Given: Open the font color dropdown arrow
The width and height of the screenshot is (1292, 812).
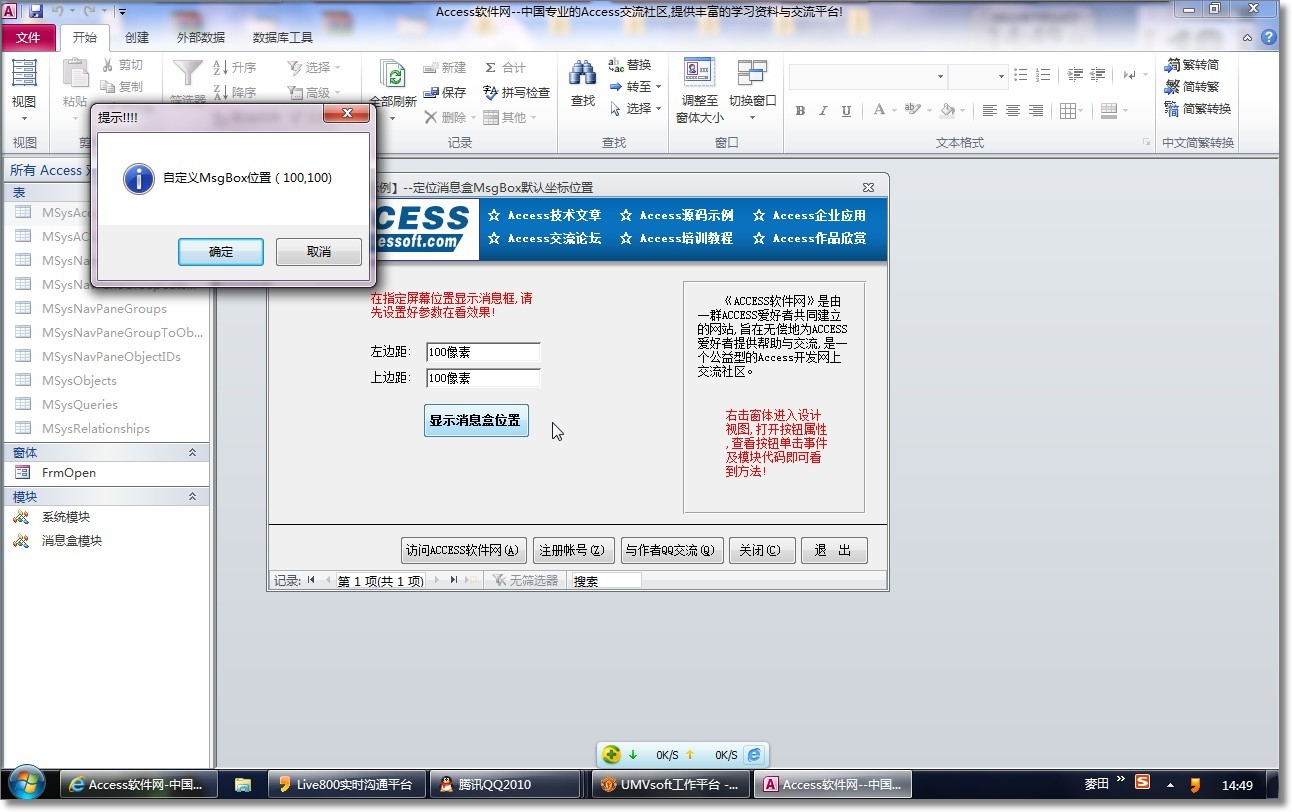Looking at the screenshot, I should click(893, 110).
